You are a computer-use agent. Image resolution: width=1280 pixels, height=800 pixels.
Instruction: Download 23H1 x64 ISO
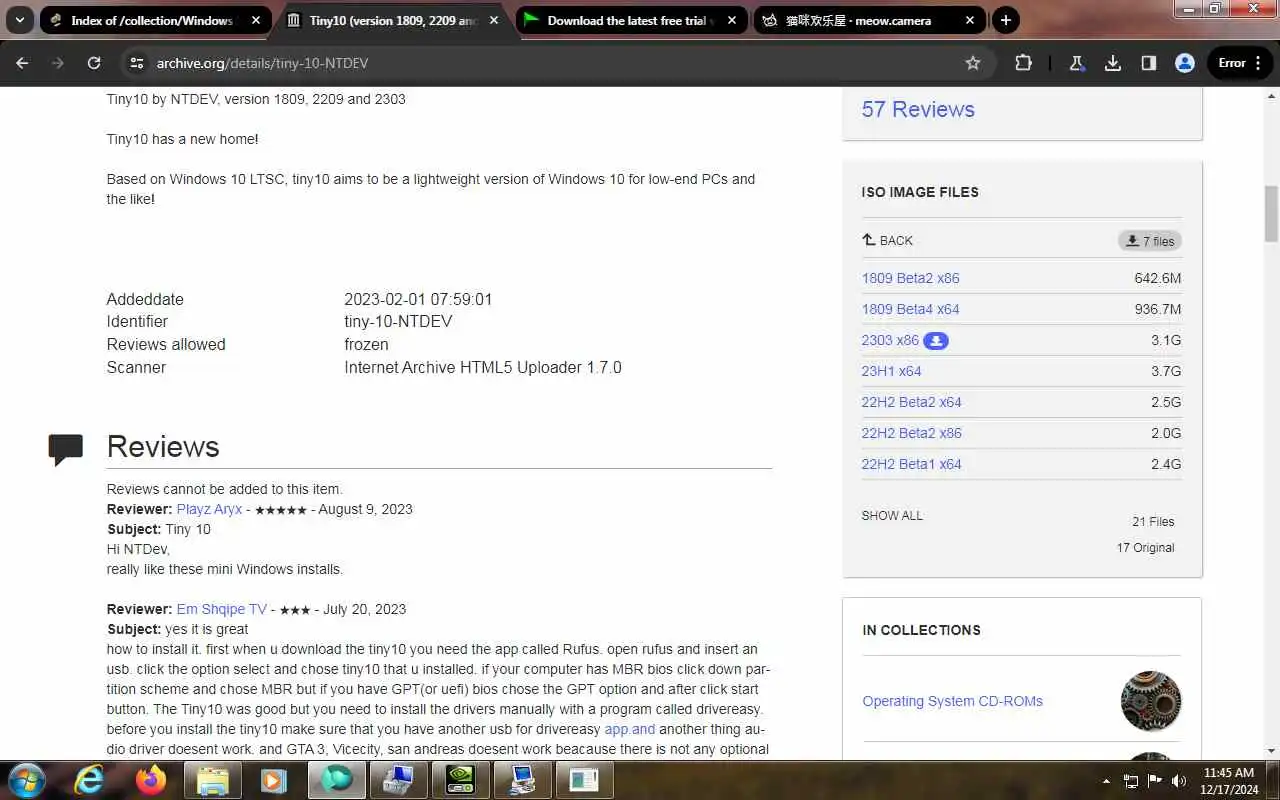point(891,371)
